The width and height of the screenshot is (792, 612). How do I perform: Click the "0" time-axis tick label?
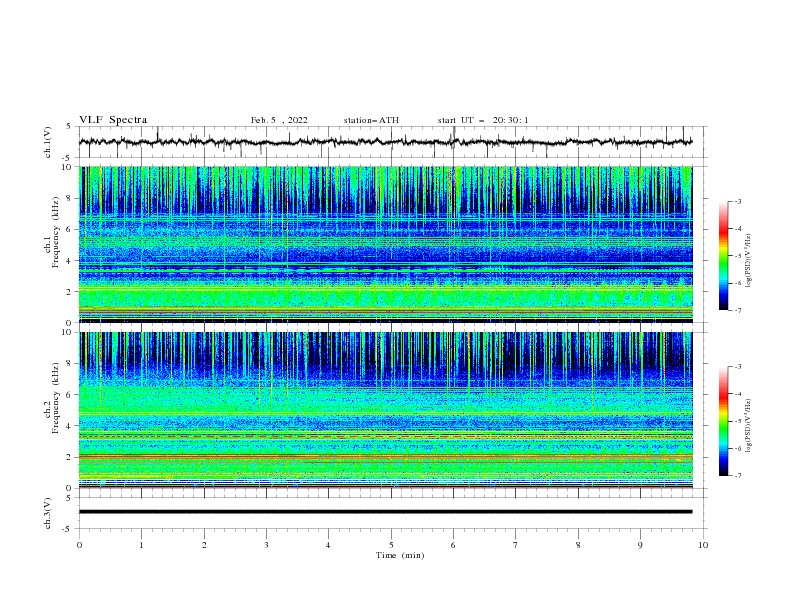point(79,545)
